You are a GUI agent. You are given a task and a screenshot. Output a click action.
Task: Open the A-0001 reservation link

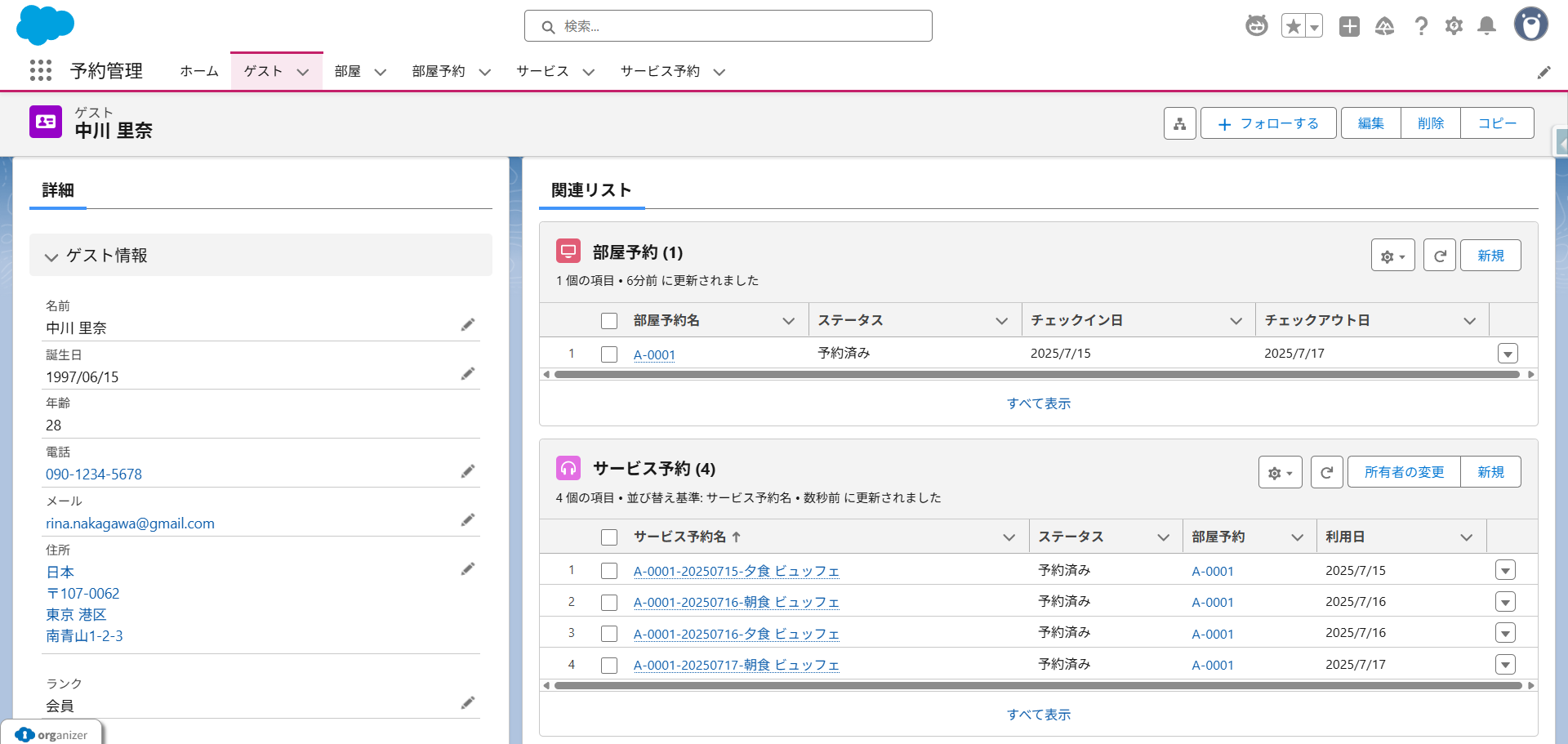coord(654,354)
